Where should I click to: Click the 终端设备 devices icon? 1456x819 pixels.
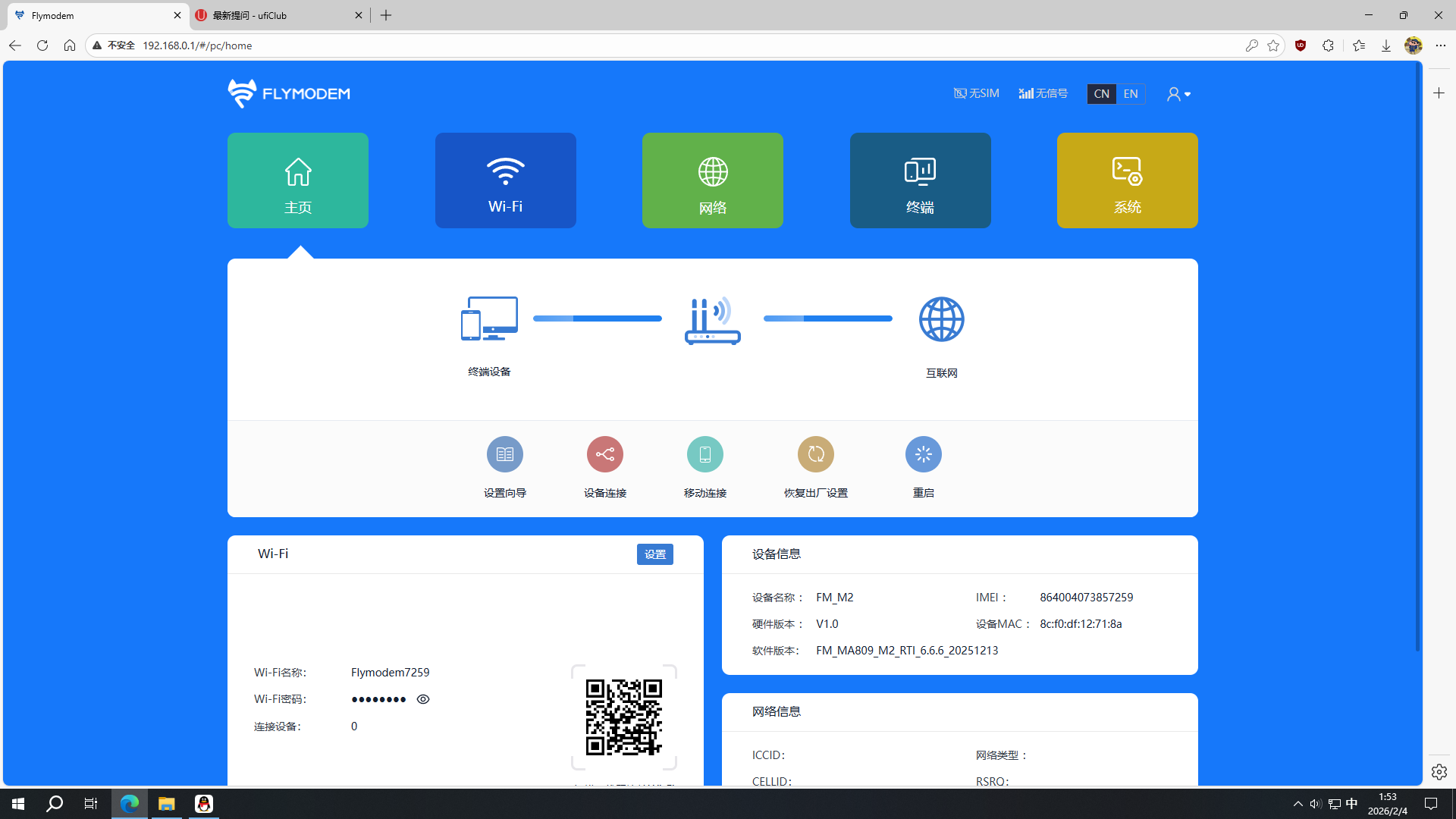click(489, 319)
